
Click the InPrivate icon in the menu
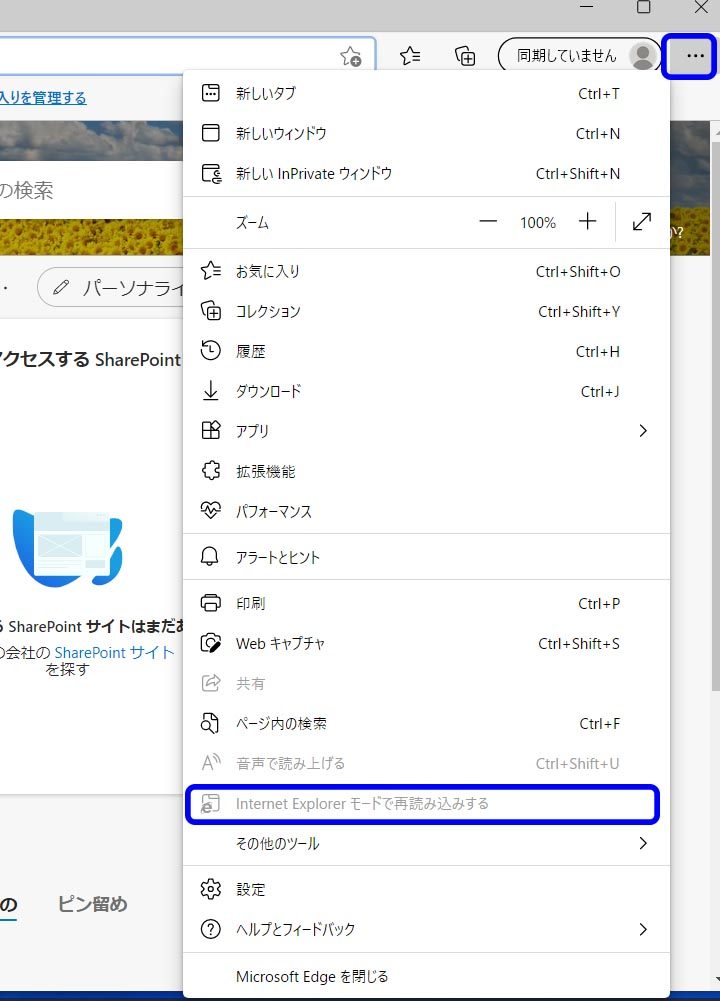tap(211, 173)
